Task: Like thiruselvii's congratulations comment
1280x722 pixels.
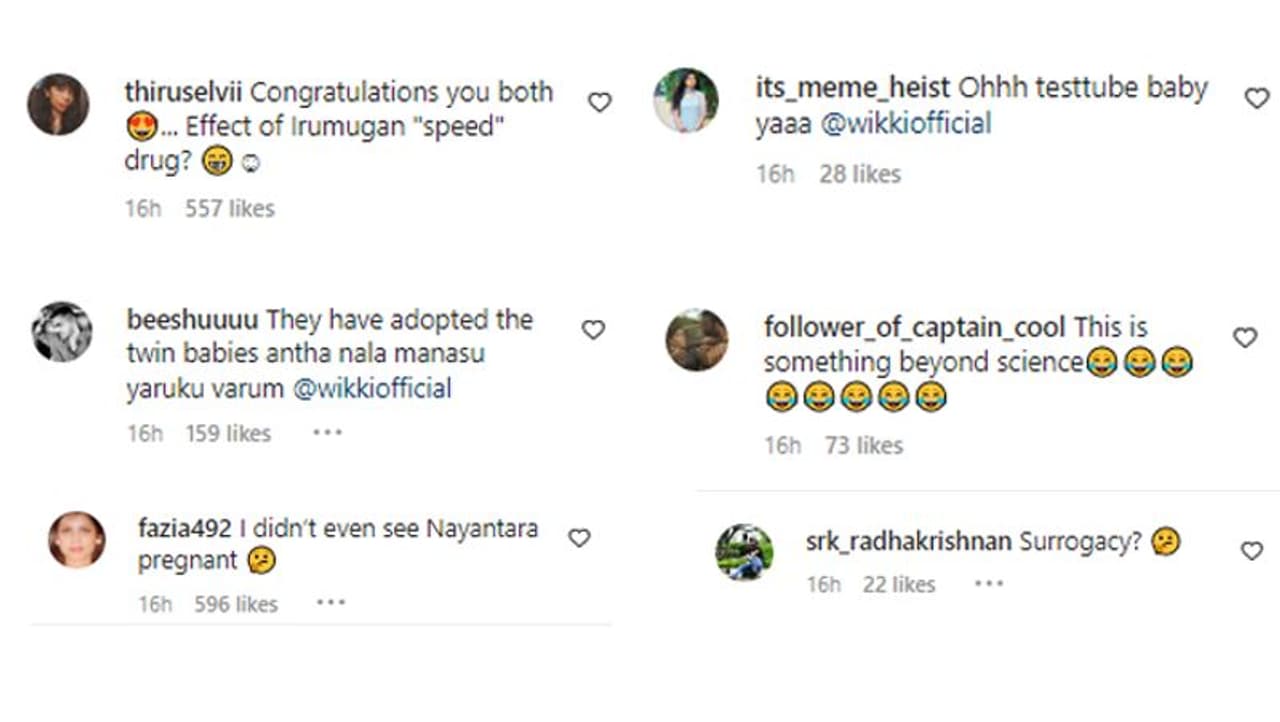Action: (x=599, y=102)
